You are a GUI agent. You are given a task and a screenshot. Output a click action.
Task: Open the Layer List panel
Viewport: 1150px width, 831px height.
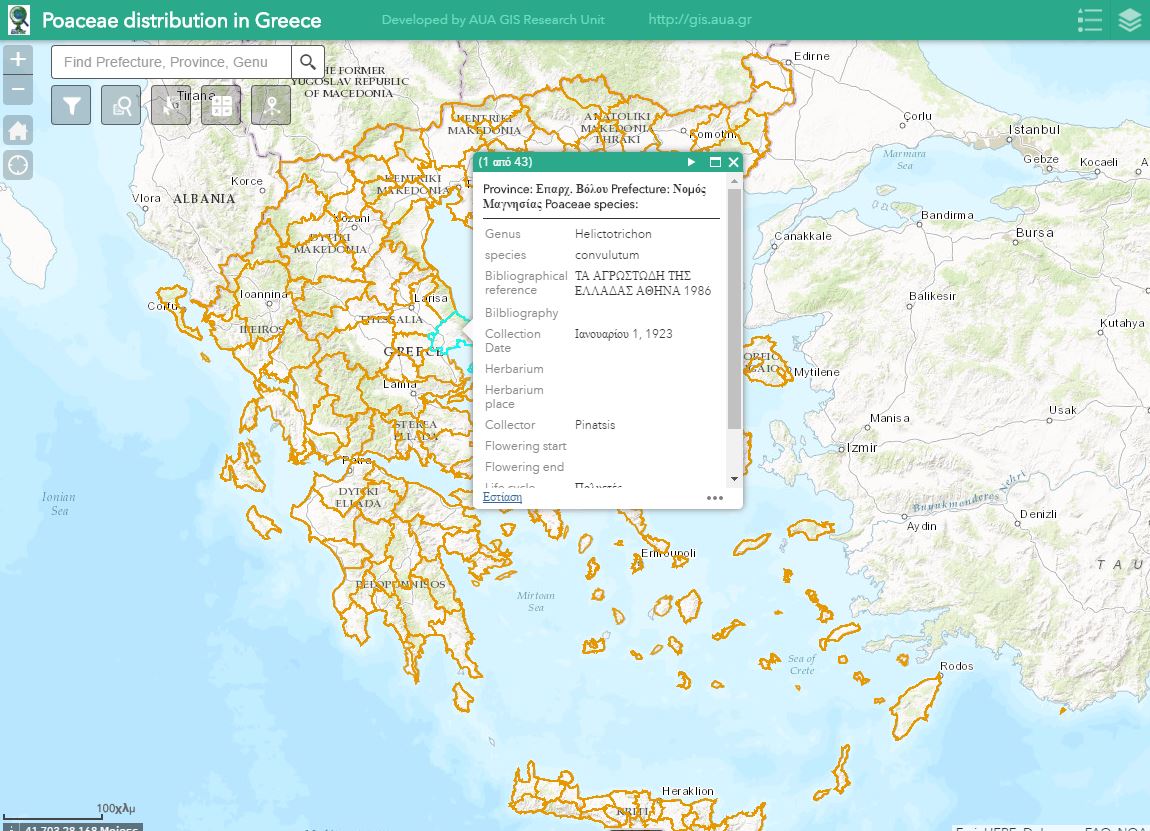pos(1130,20)
